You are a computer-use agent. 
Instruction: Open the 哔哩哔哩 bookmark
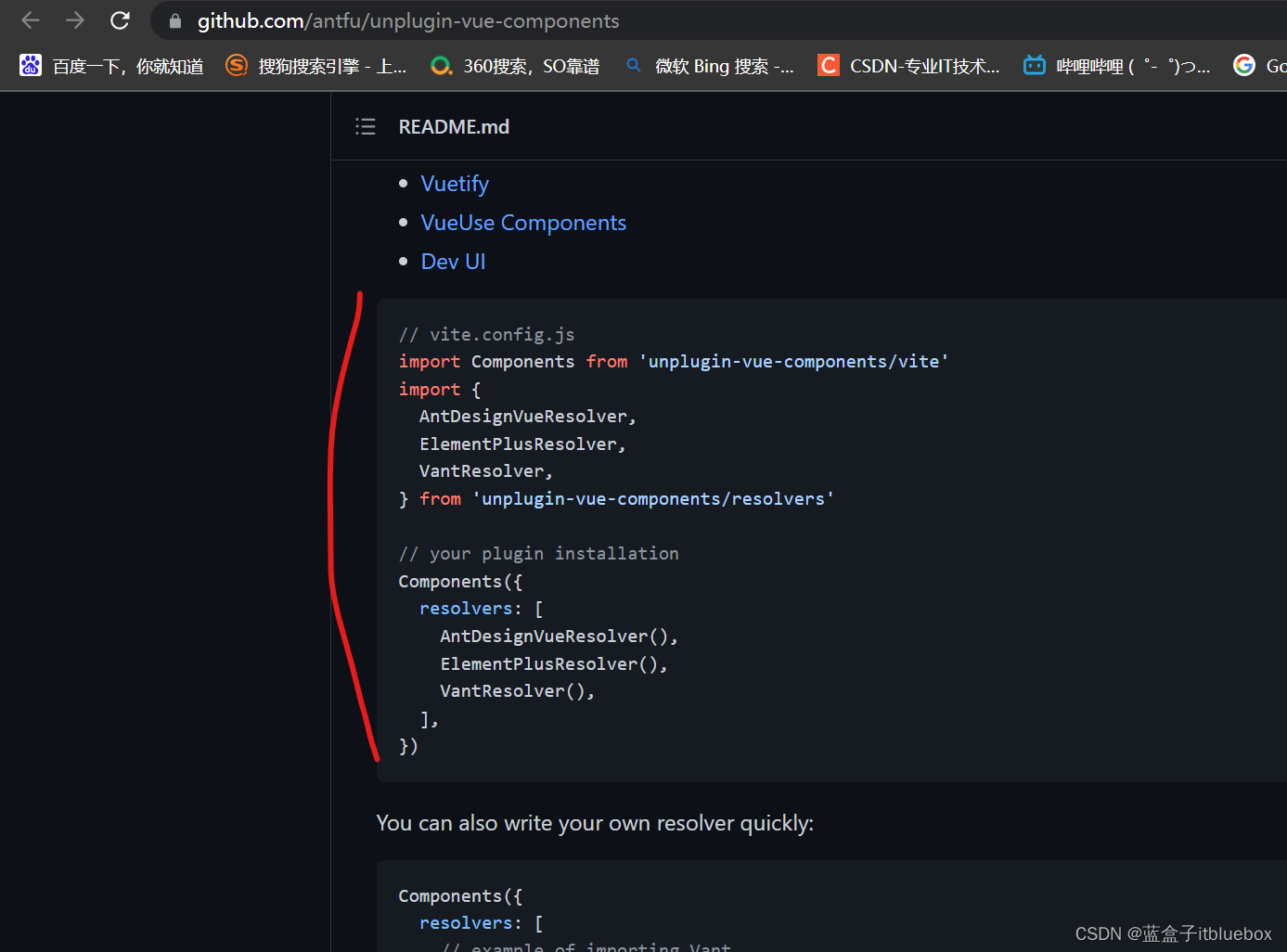tap(1133, 66)
